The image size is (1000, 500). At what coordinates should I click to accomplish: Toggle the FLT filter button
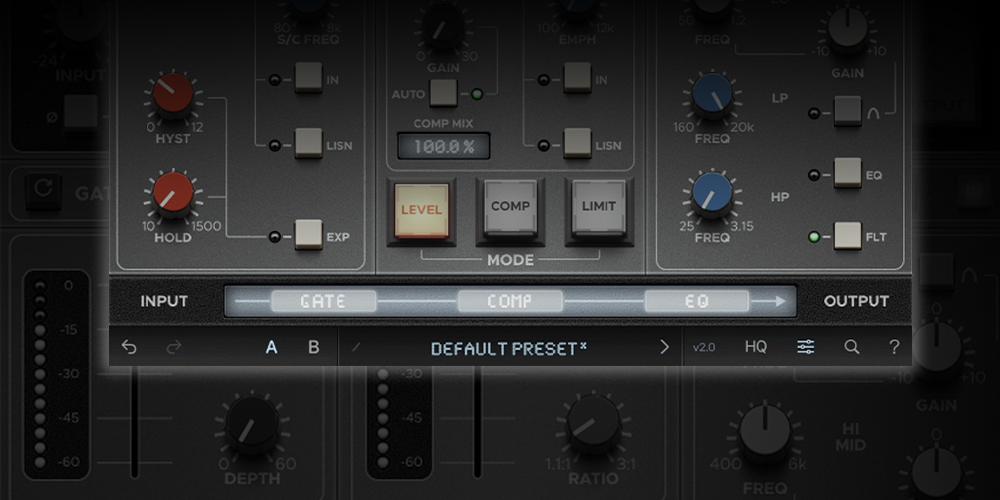[x=848, y=235]
